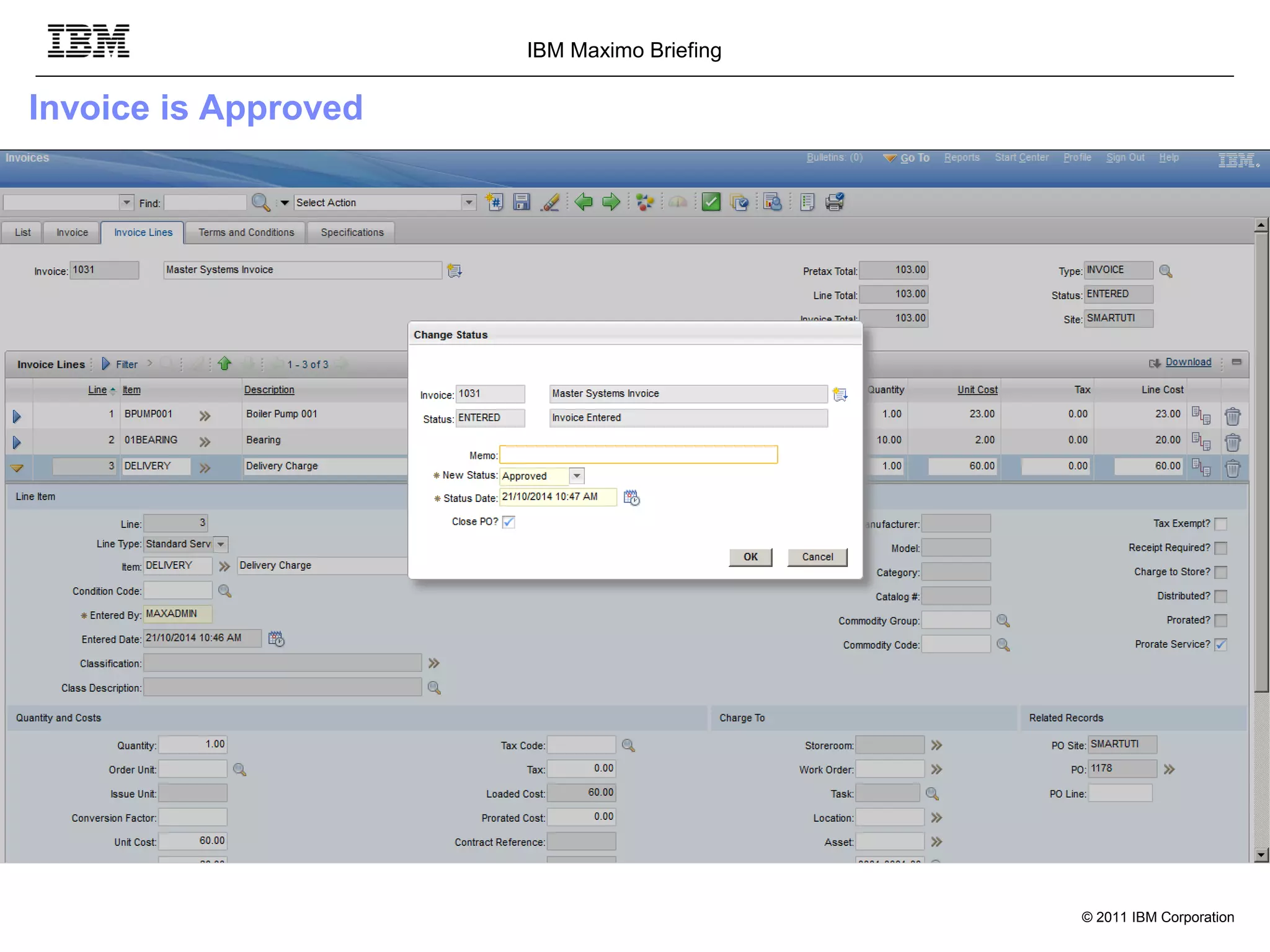
Task: Click the New Invoice toolbar icon
Action: point(494,202)
